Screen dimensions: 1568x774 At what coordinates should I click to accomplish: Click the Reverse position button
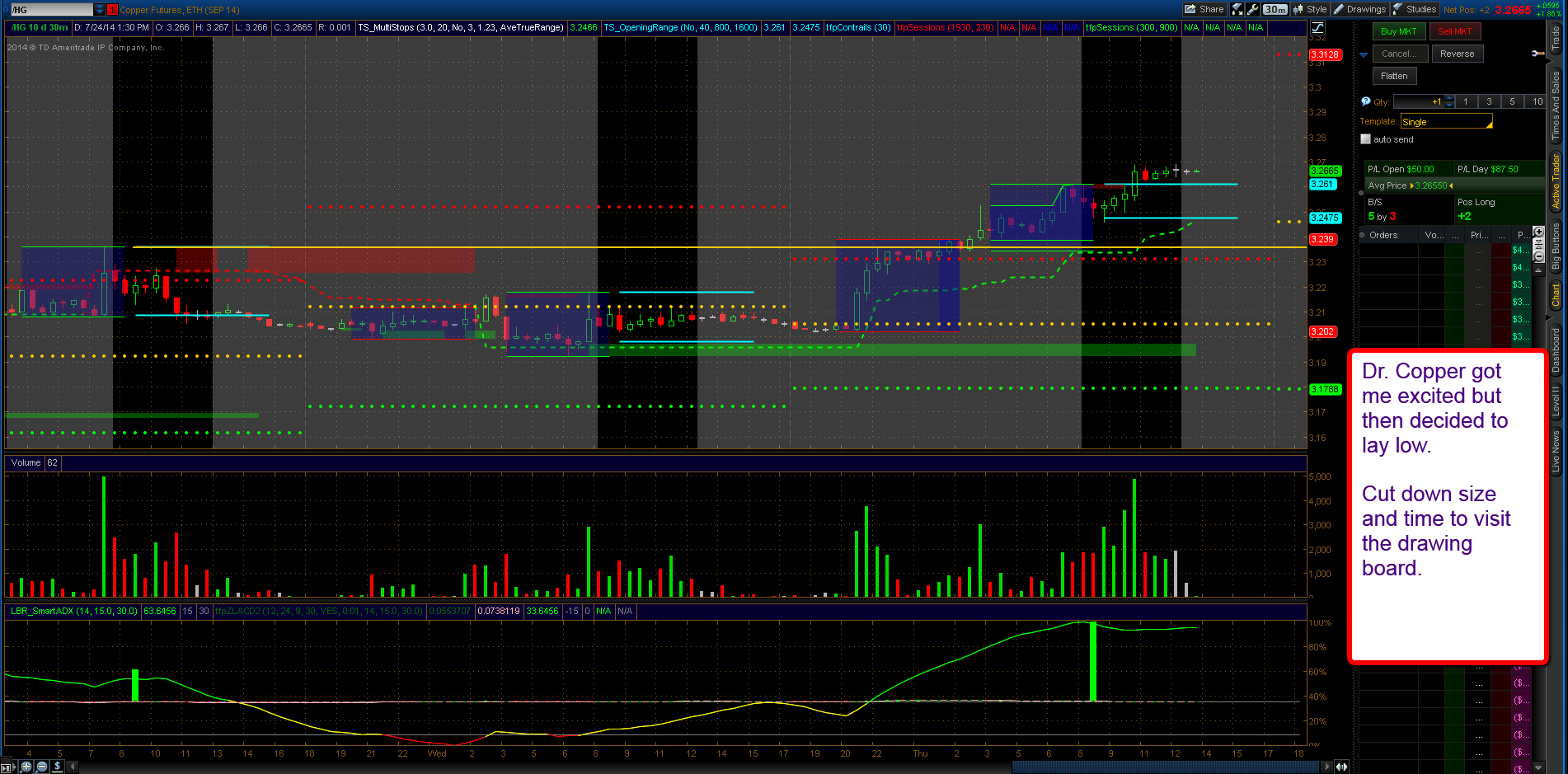point(1458,54)
